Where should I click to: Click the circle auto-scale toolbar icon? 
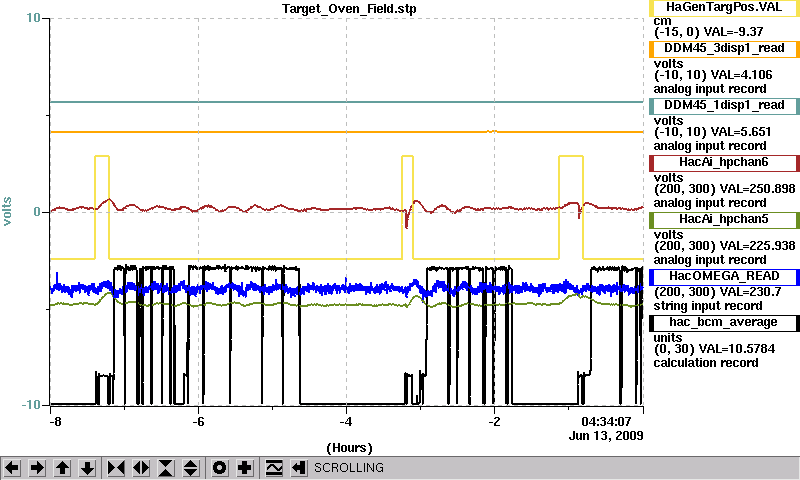tap(220, 468)
